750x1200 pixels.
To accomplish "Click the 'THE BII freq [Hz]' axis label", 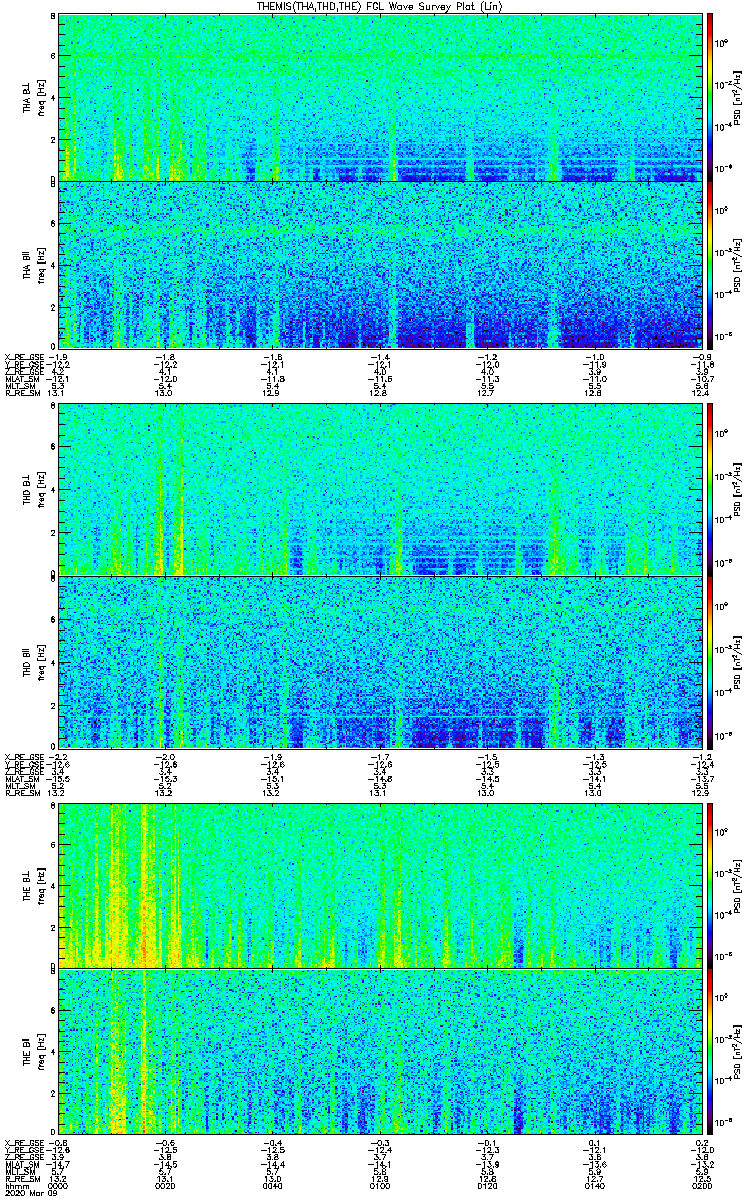I will pyautogui.click(x=33, y=1053).
